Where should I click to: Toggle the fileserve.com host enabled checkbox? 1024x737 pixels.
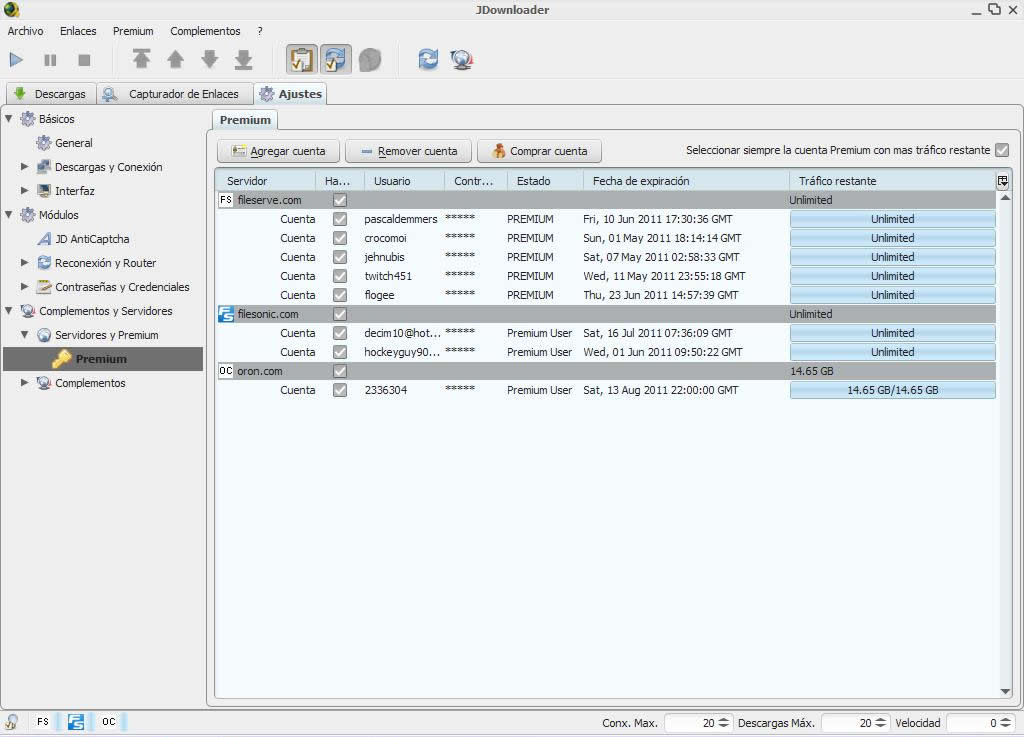(x=340, y=200)
